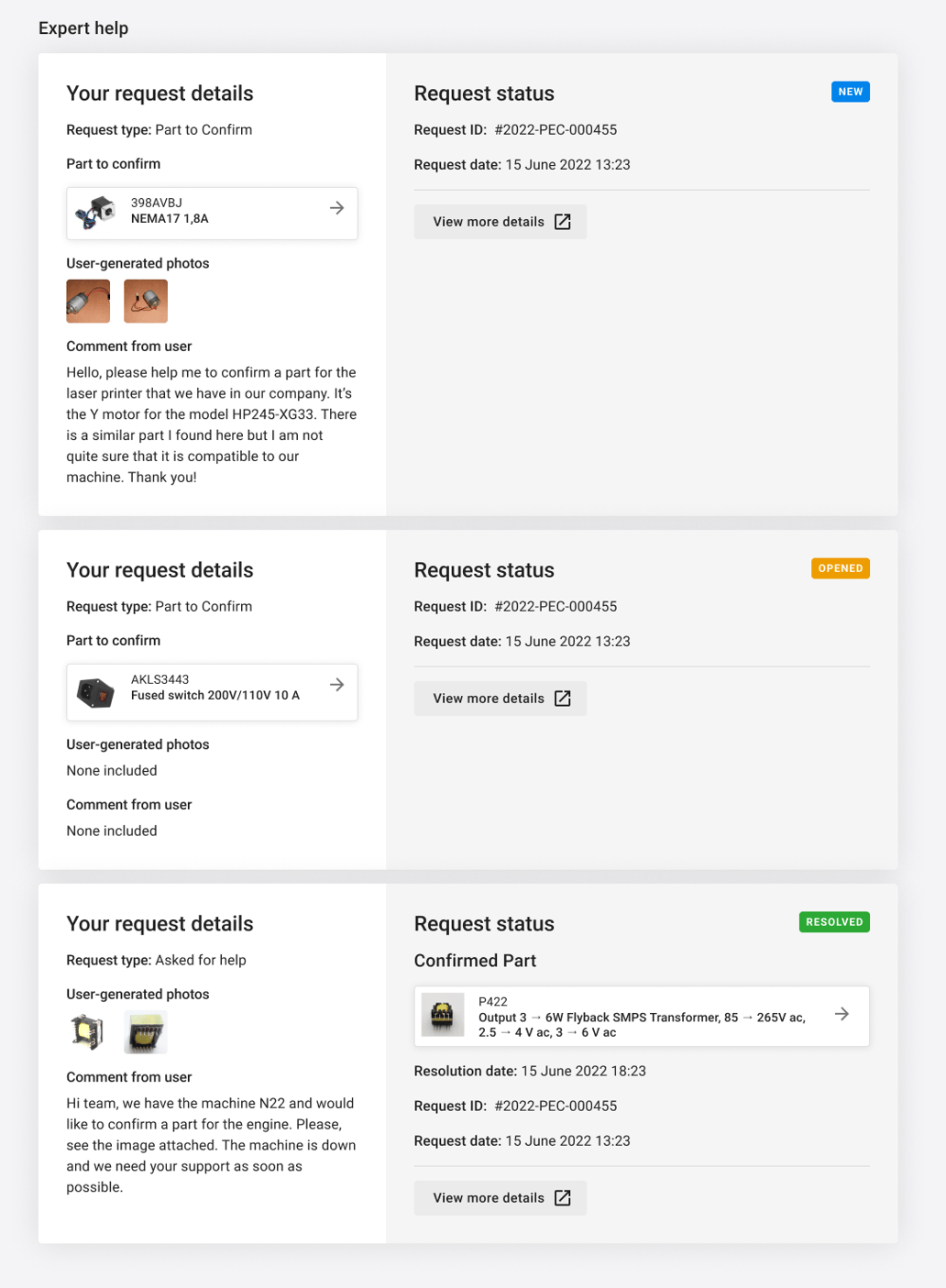Click the Expert help page heading
The height and width of the screenshot is (1288, 946).
(83, 28)
